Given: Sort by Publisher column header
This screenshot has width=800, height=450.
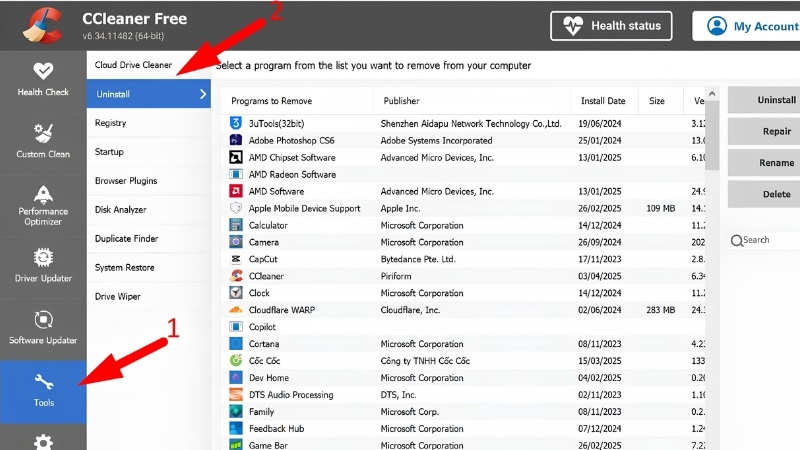Looking at the screenshot, I should [471, 101].
